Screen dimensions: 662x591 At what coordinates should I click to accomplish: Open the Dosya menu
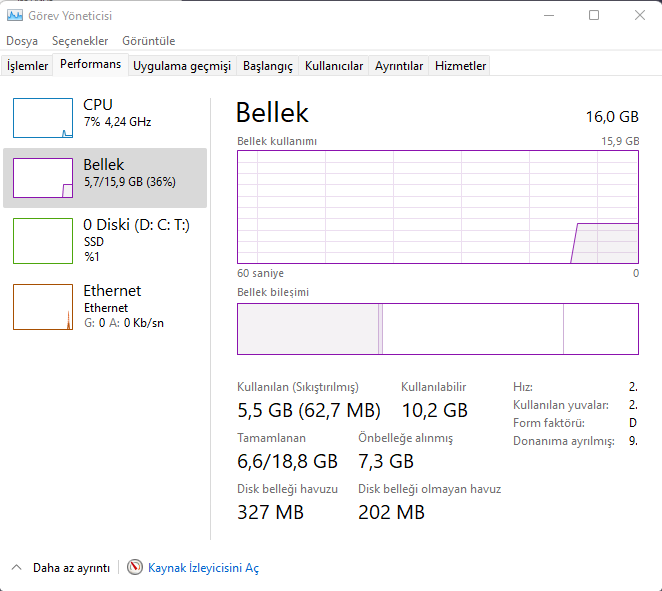coord(22,41)
